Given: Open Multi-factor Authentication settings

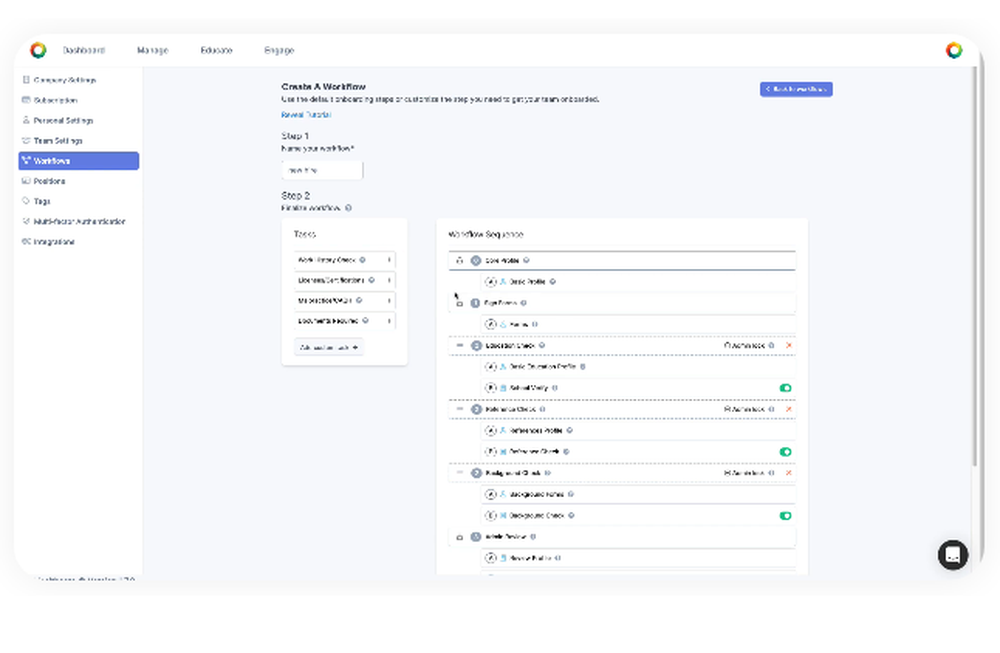Looking at the screenshot, I should tap(78, 221).
